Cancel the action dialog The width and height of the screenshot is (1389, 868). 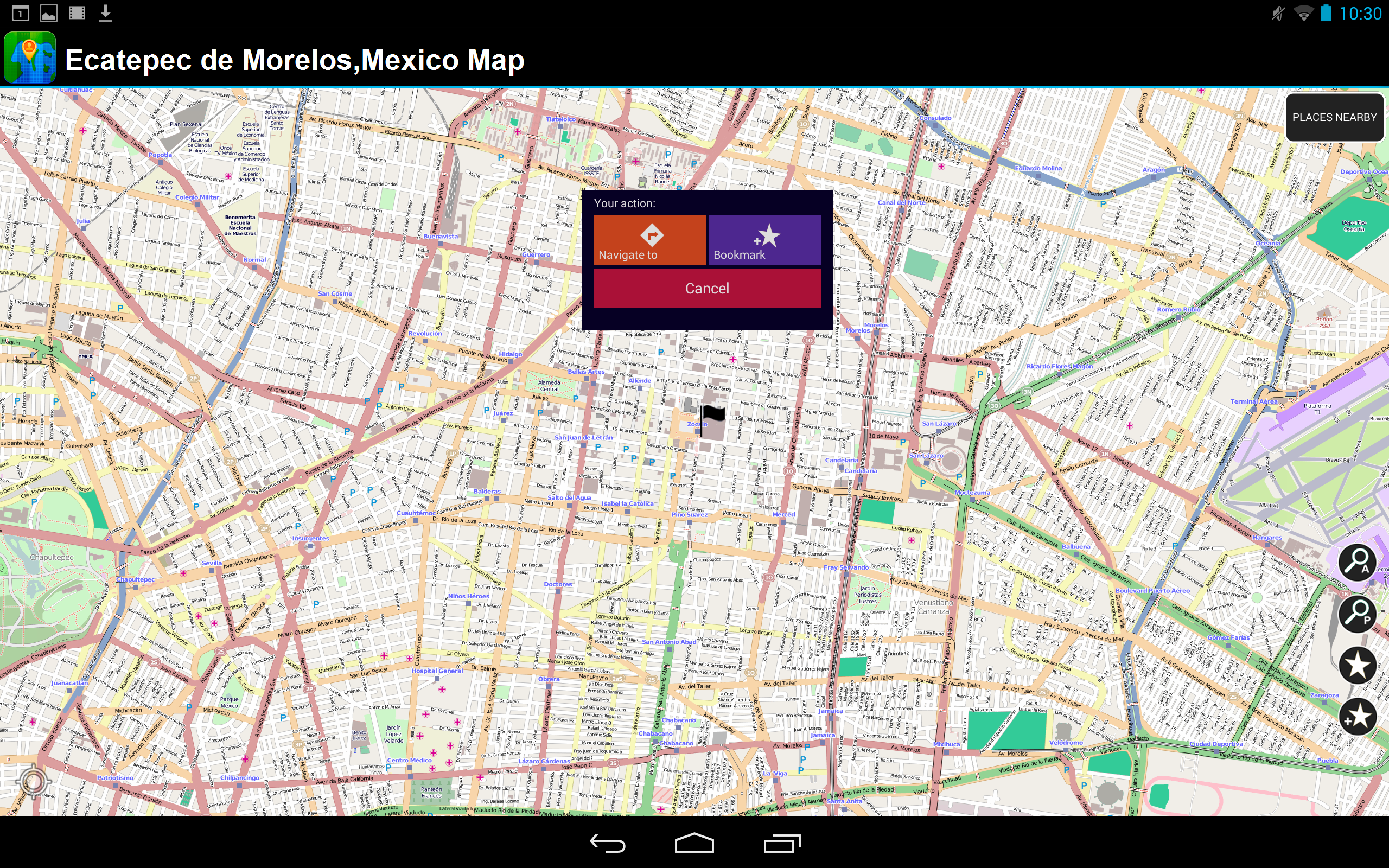point(706,288)
